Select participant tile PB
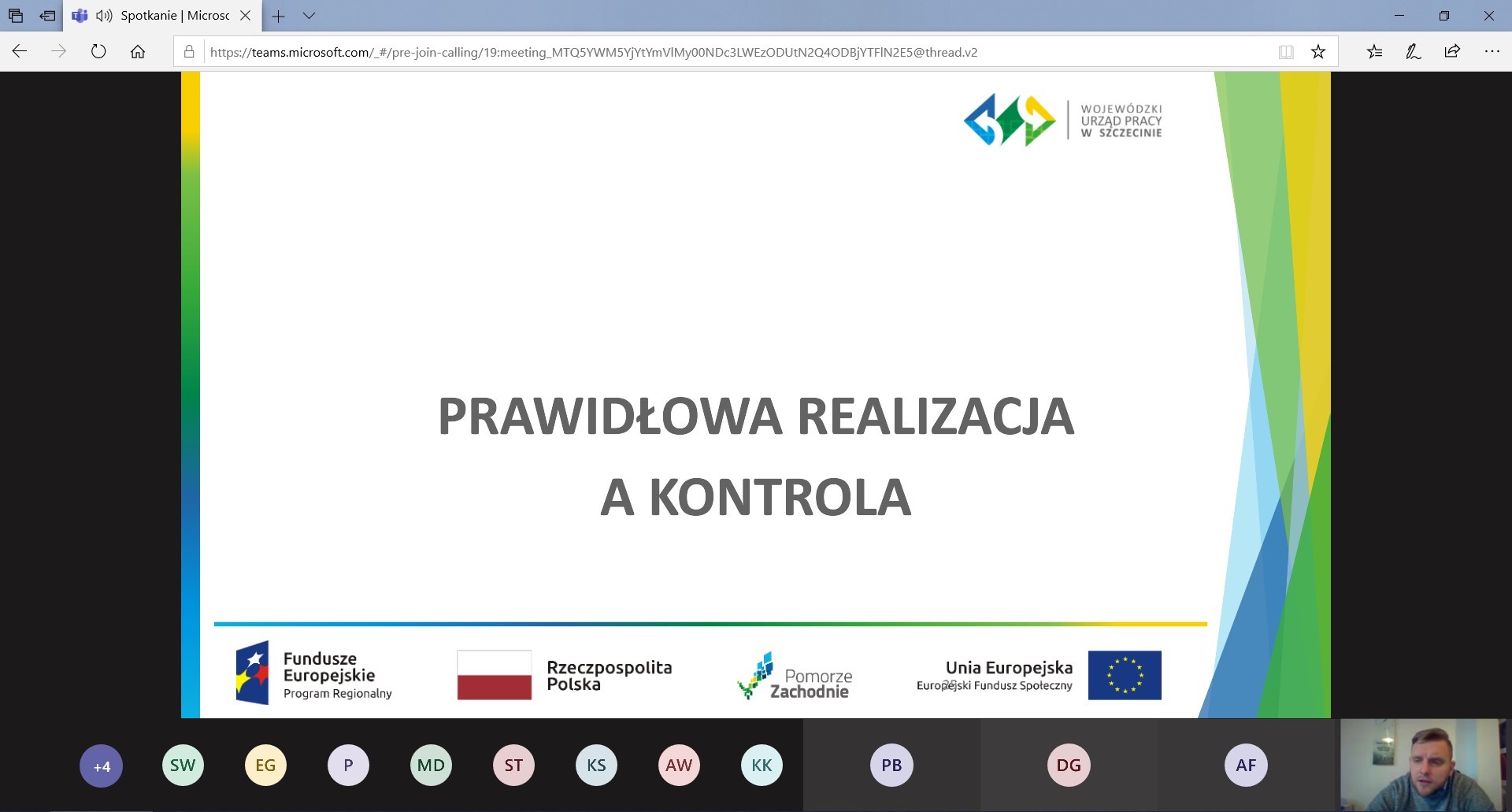1512x812 pixels. (x=891, y=765)
